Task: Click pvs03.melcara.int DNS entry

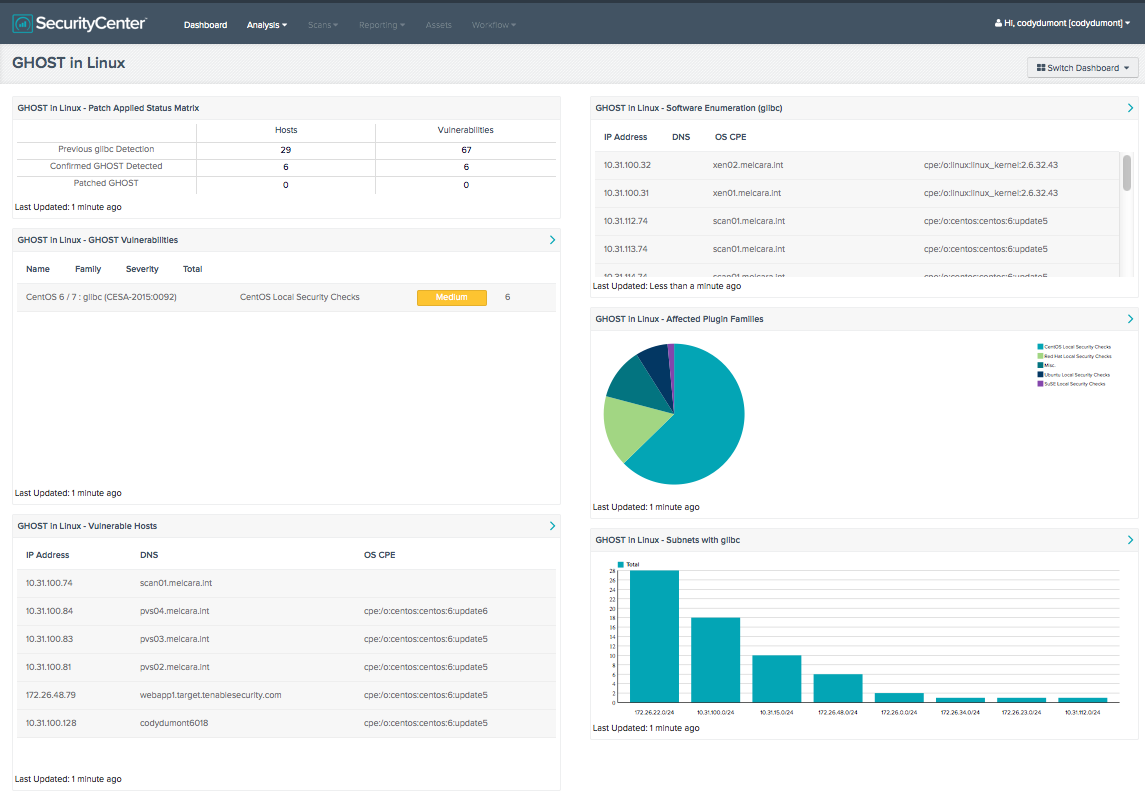Action: coord(175,639)
